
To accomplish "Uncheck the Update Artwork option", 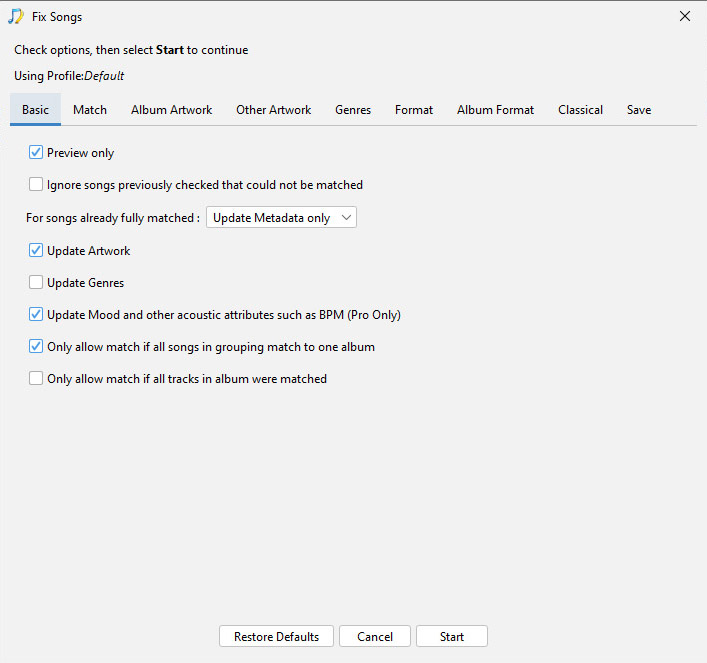I will click(36, 250).
